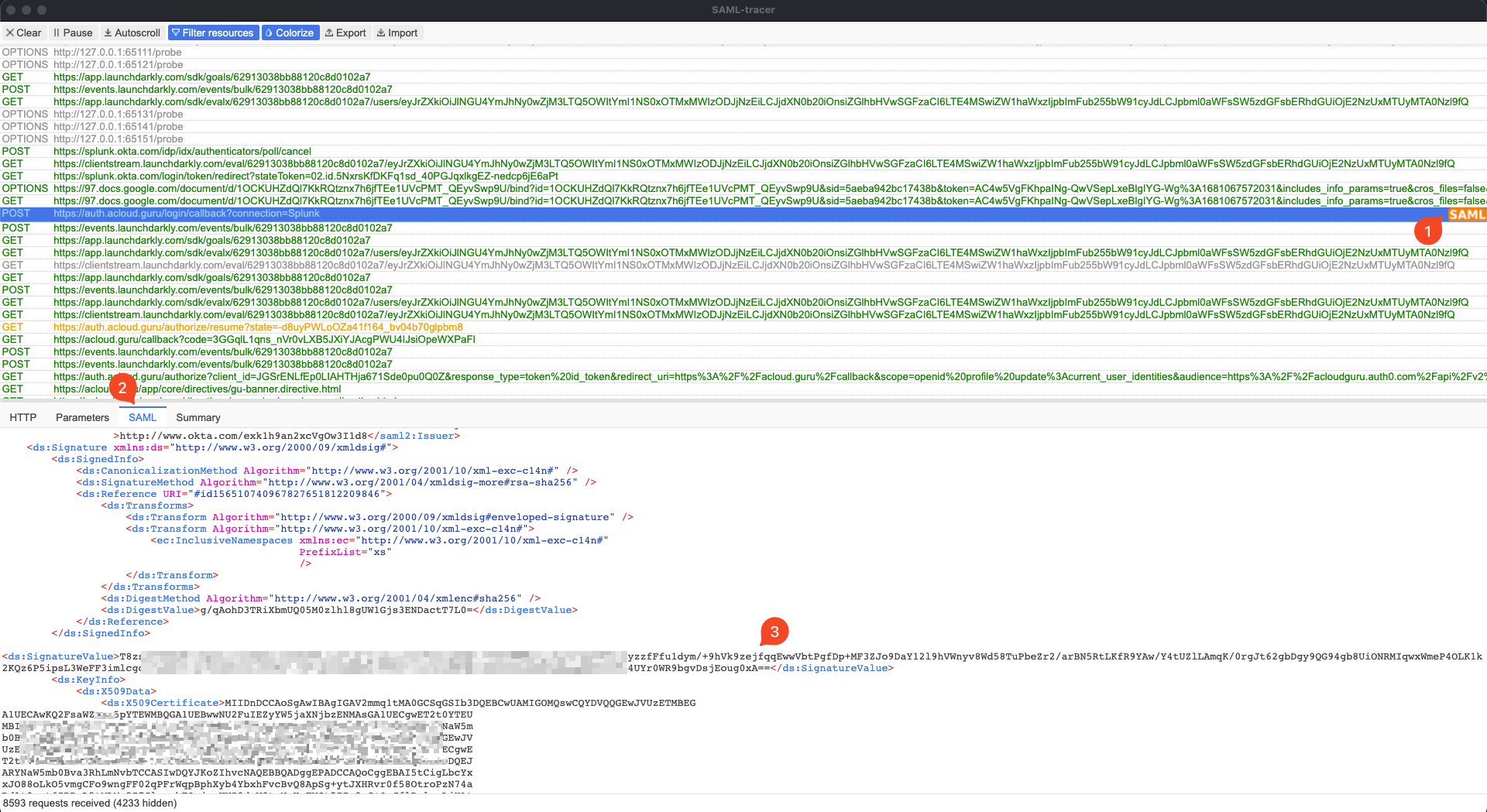Click the ds:X509Certificate tag text

point(163,703)
